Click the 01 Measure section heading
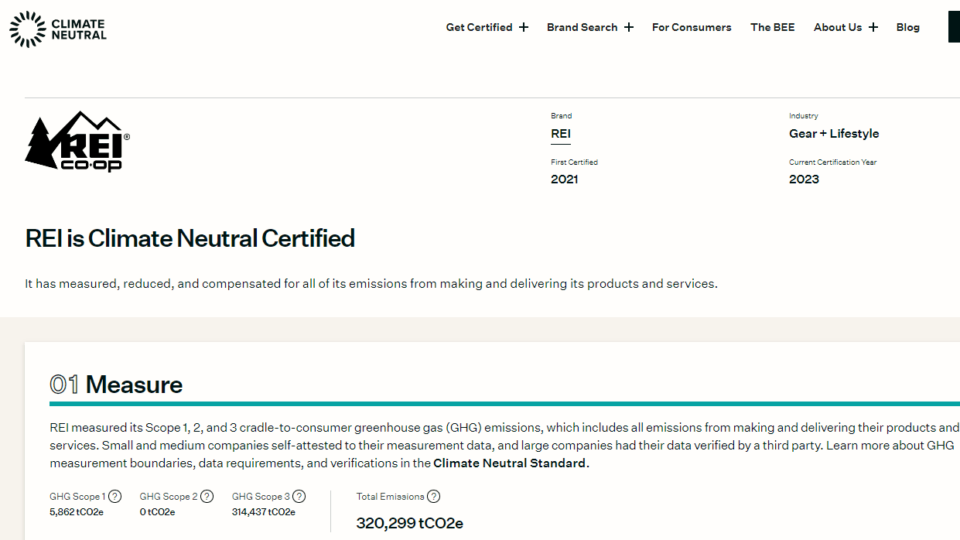Image resolution: width=960 pixels, height=540 pixels. click(x=116, y=384)
